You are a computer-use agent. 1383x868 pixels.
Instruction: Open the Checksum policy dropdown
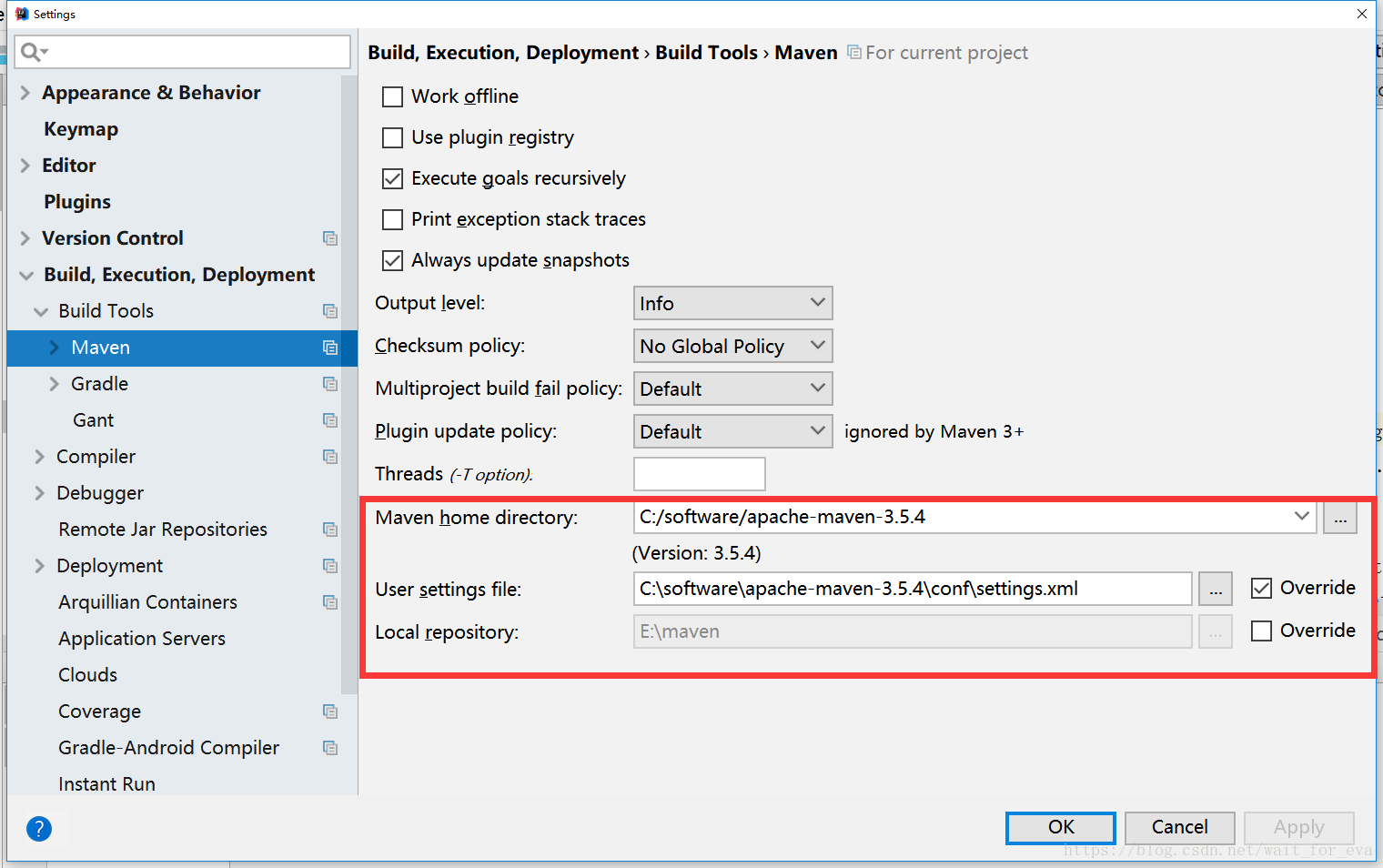(732, 346)
